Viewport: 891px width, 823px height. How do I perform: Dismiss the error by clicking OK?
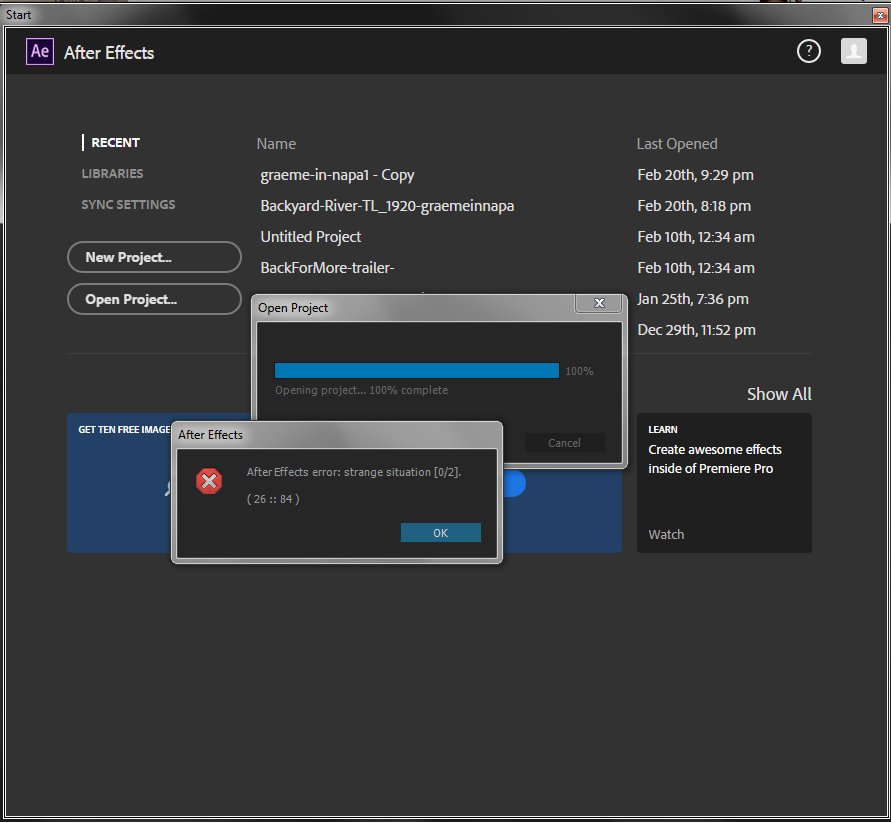point(440,532)
